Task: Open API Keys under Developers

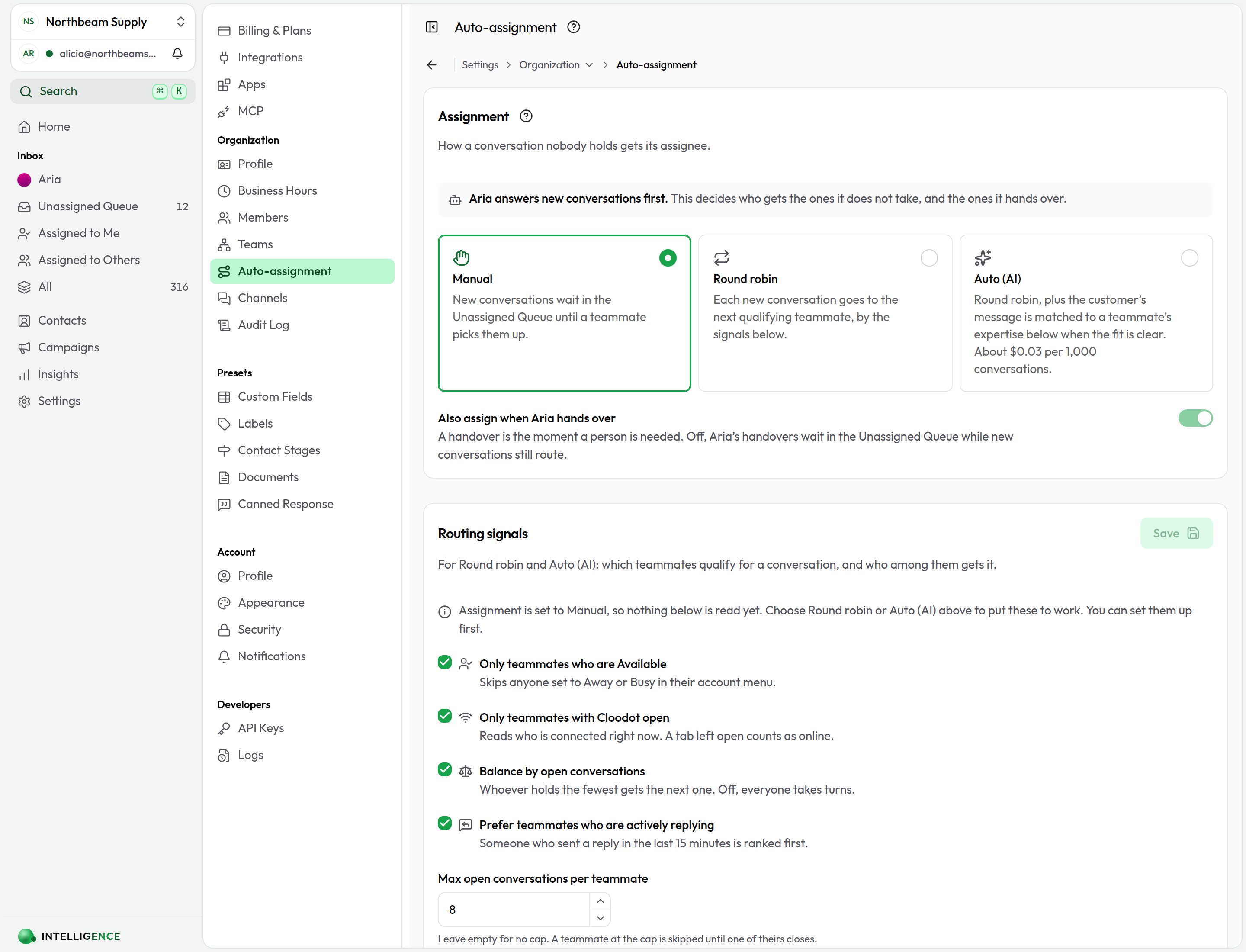Action: pyautogui.click(x=302, y=728)
